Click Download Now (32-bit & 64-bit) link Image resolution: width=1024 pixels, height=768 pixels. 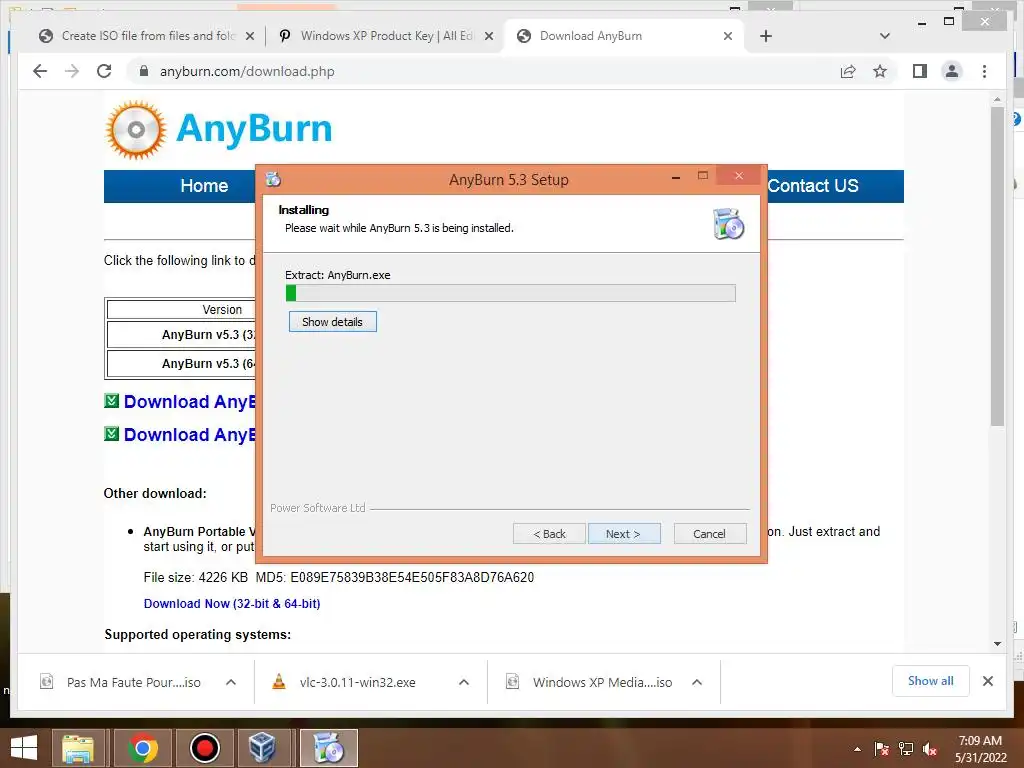click(x=232, y=603)
